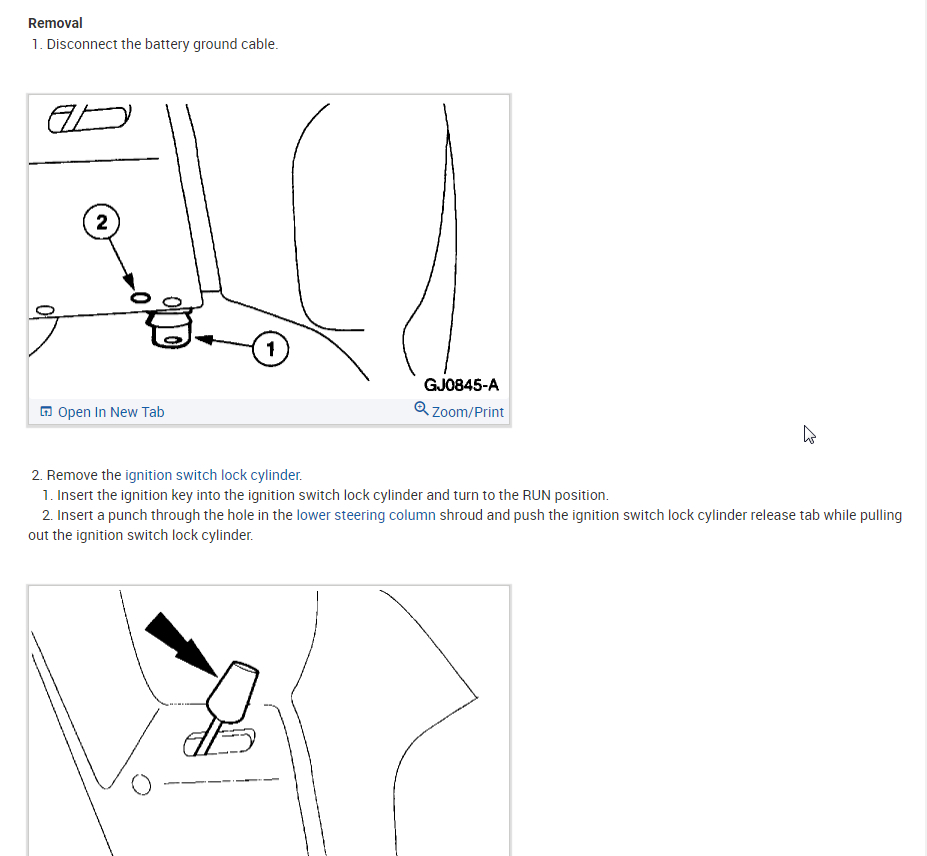Click the word RUN in the sub-step

click(x=537, y=495)
